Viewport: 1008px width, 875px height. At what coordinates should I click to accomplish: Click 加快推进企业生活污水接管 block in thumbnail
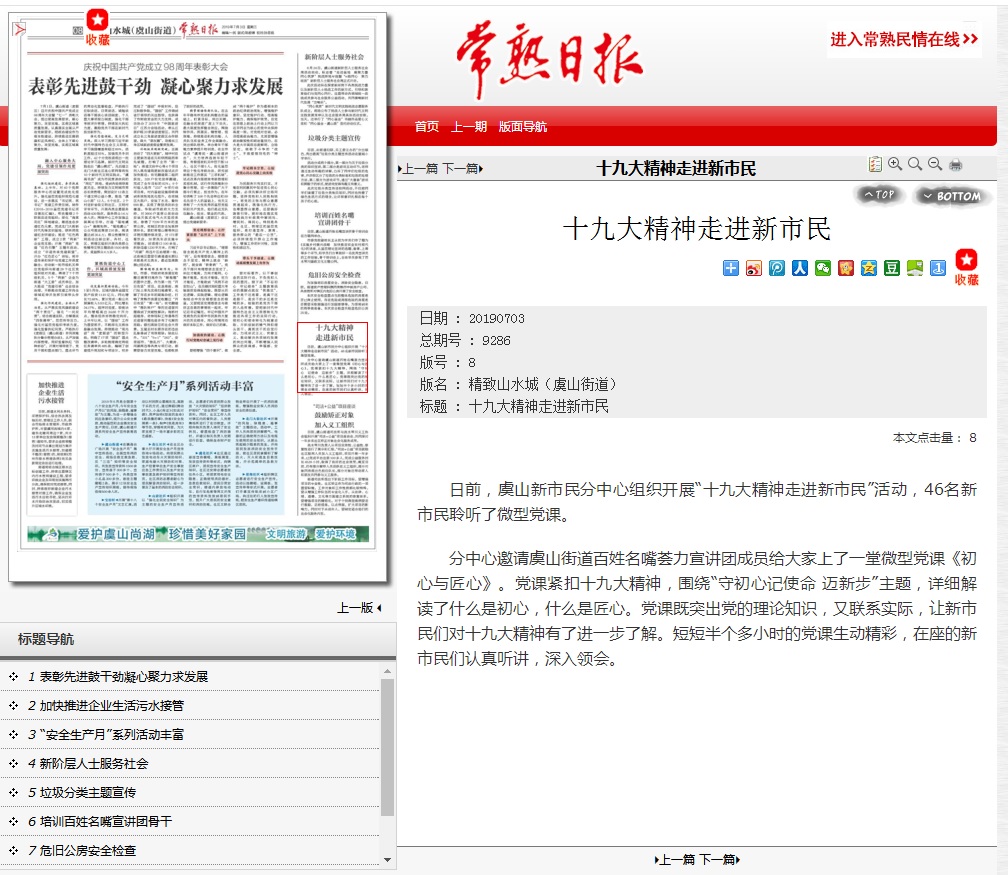(52, 445)
